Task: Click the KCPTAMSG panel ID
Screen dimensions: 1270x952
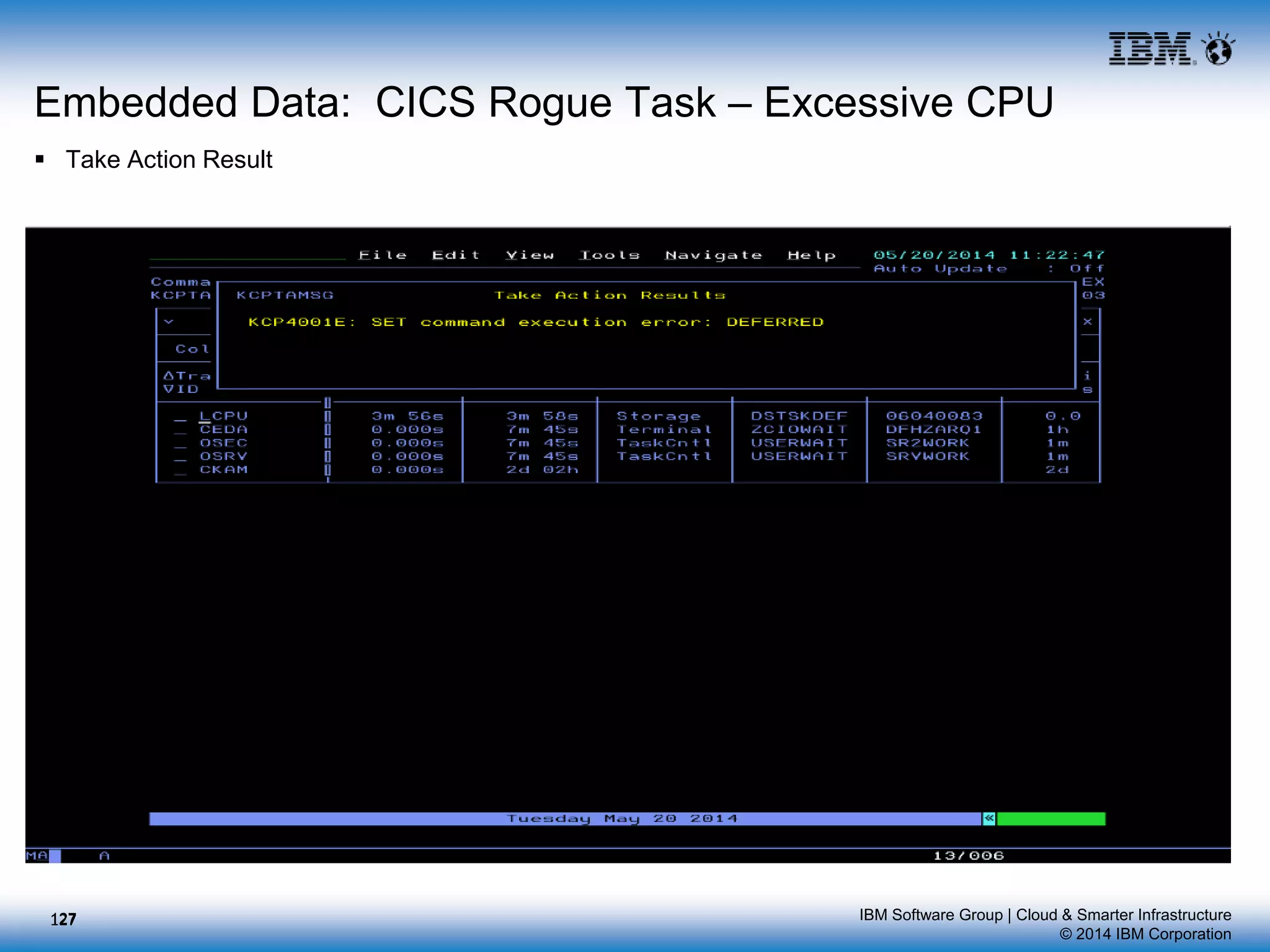Action: pos(285,296)
